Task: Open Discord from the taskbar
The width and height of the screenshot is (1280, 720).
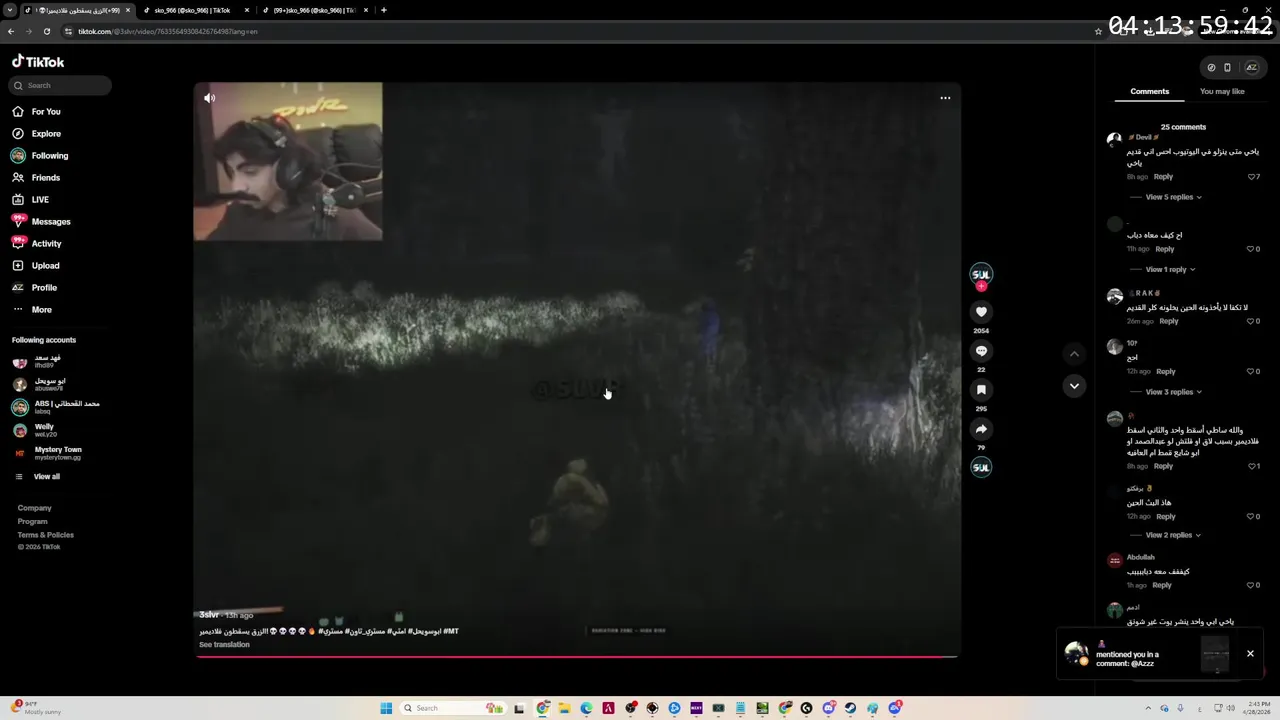Action: click(x=828, y=708)
